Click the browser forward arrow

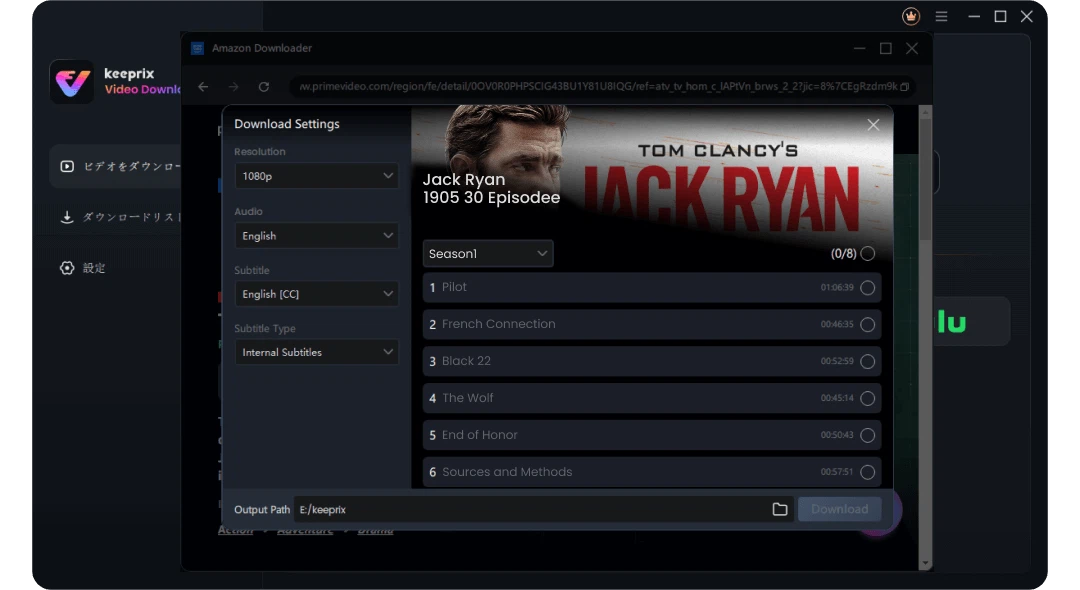click(233, 87)
